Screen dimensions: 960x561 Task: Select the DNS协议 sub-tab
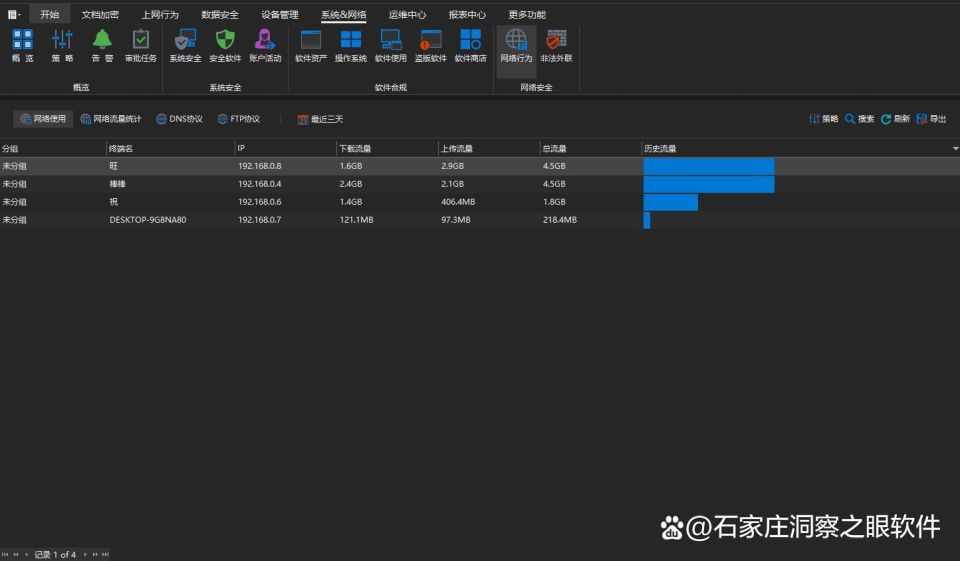(x=179, y=119)
